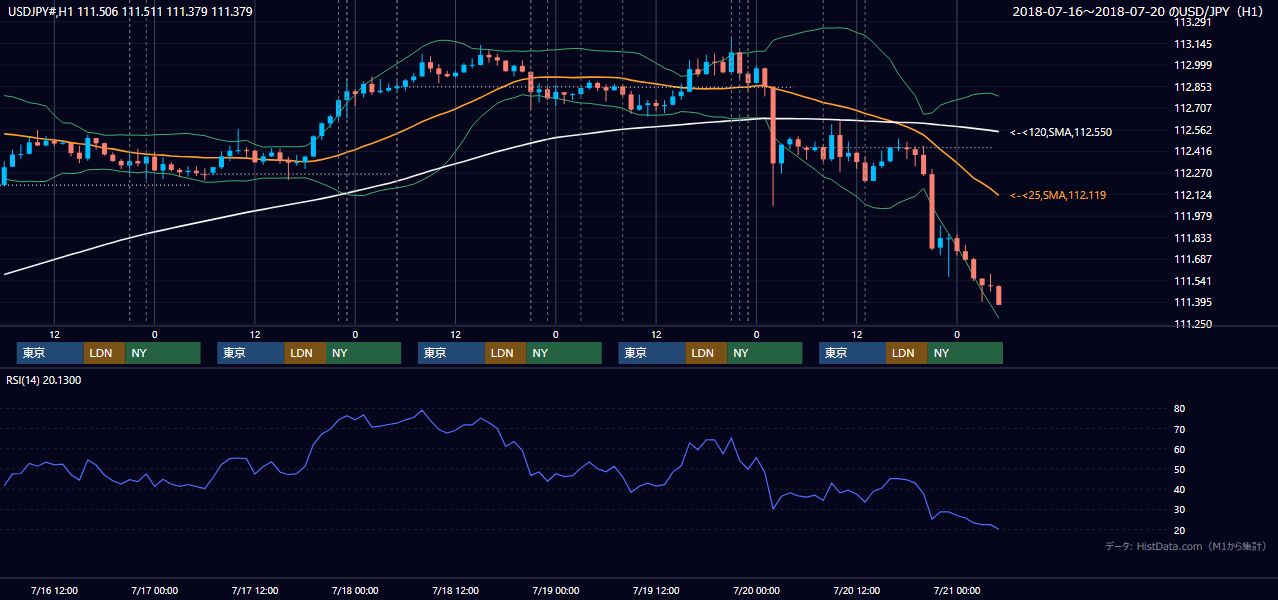
Task: Click the USDJPY#,H1 chart title text
Action: tap(130, 11)
